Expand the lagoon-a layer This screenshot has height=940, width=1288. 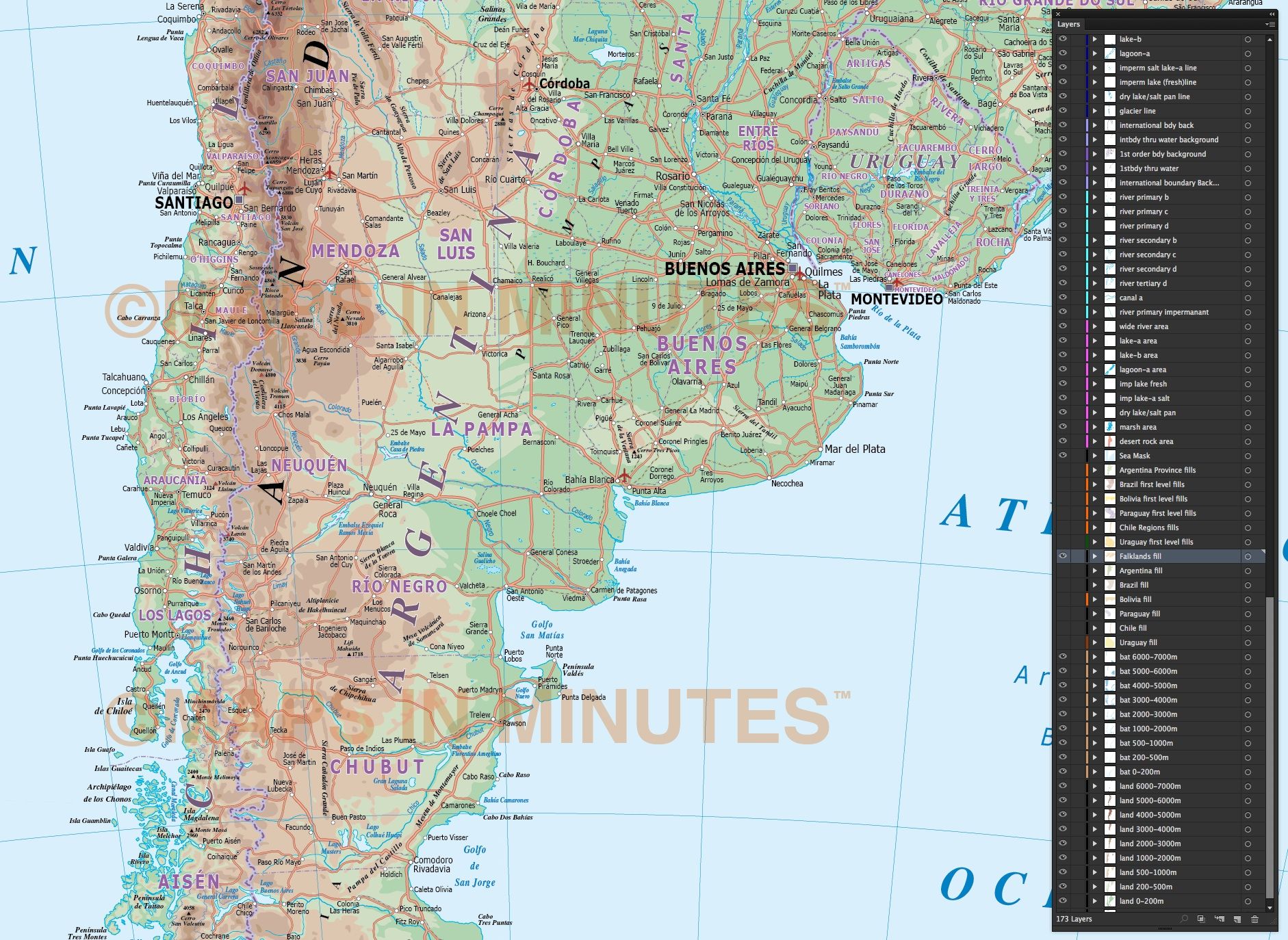tap(1094, 53)
